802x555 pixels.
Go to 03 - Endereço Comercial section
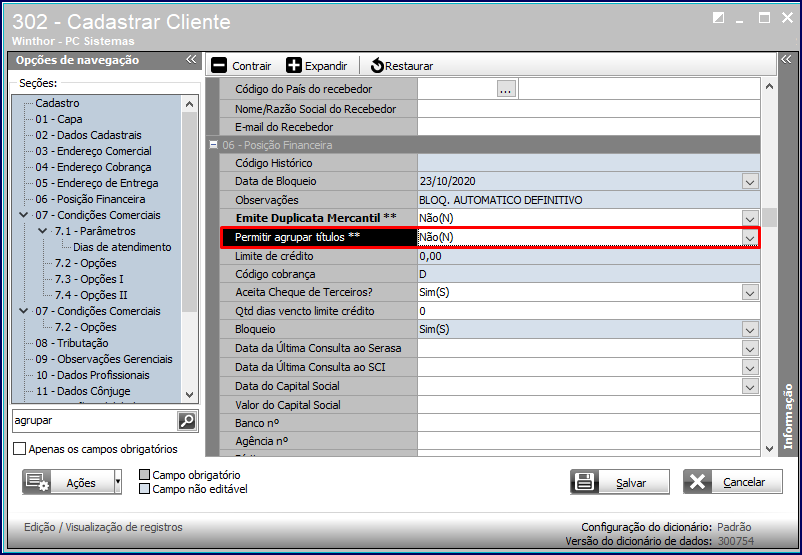(94, 151)
